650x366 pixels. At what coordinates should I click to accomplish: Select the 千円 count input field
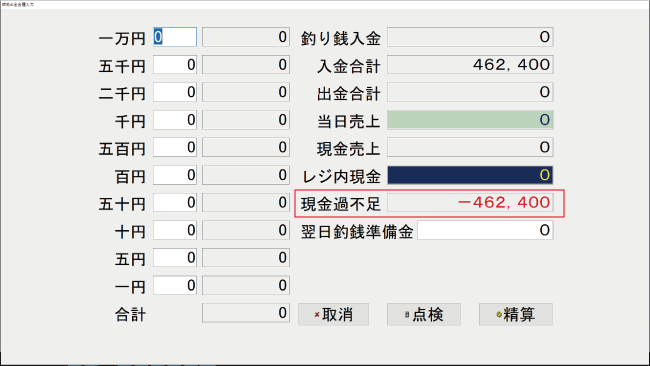click(175, 120)
